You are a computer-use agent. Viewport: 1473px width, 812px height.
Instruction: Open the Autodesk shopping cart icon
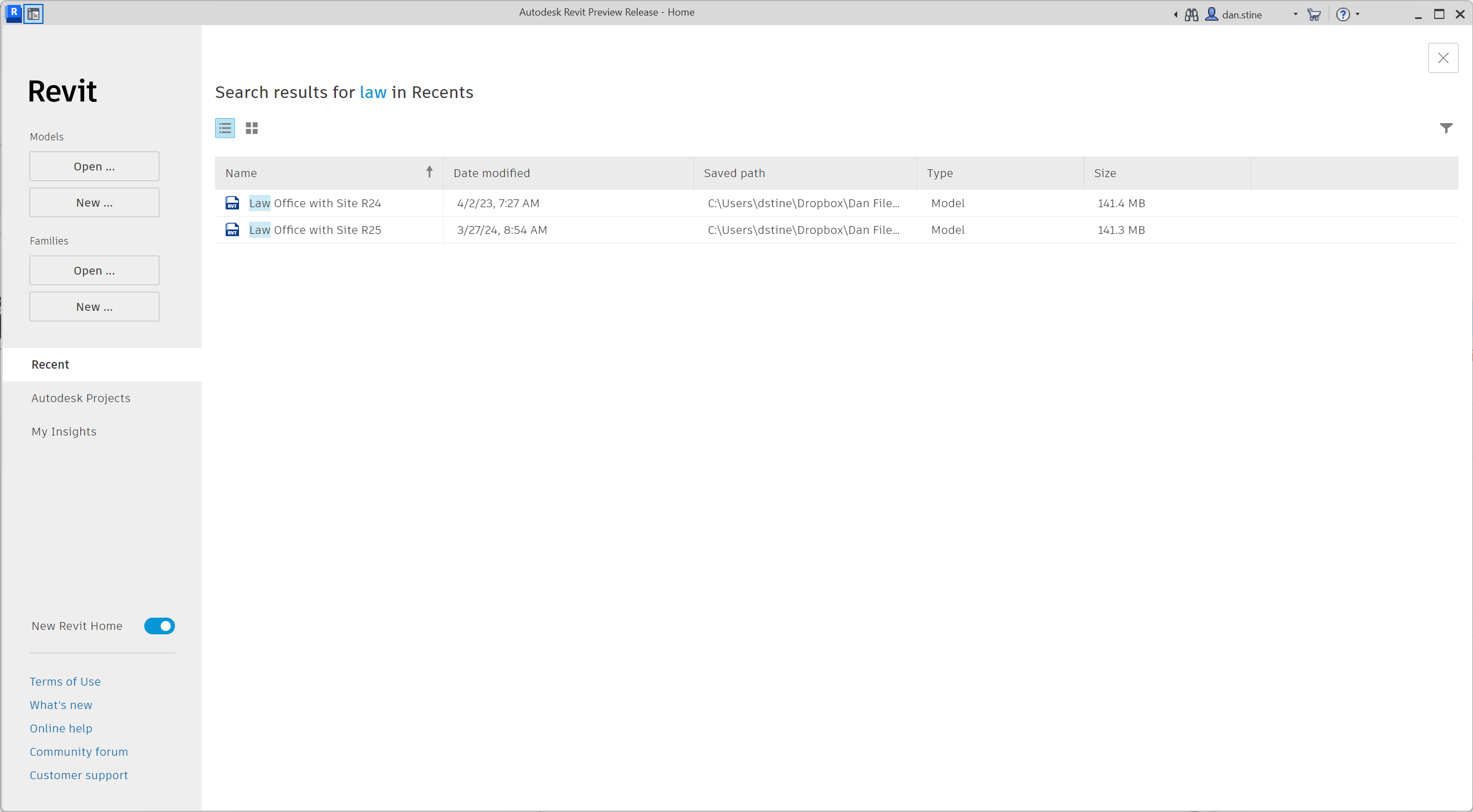pyautogui.click(x=1314, y=15)
